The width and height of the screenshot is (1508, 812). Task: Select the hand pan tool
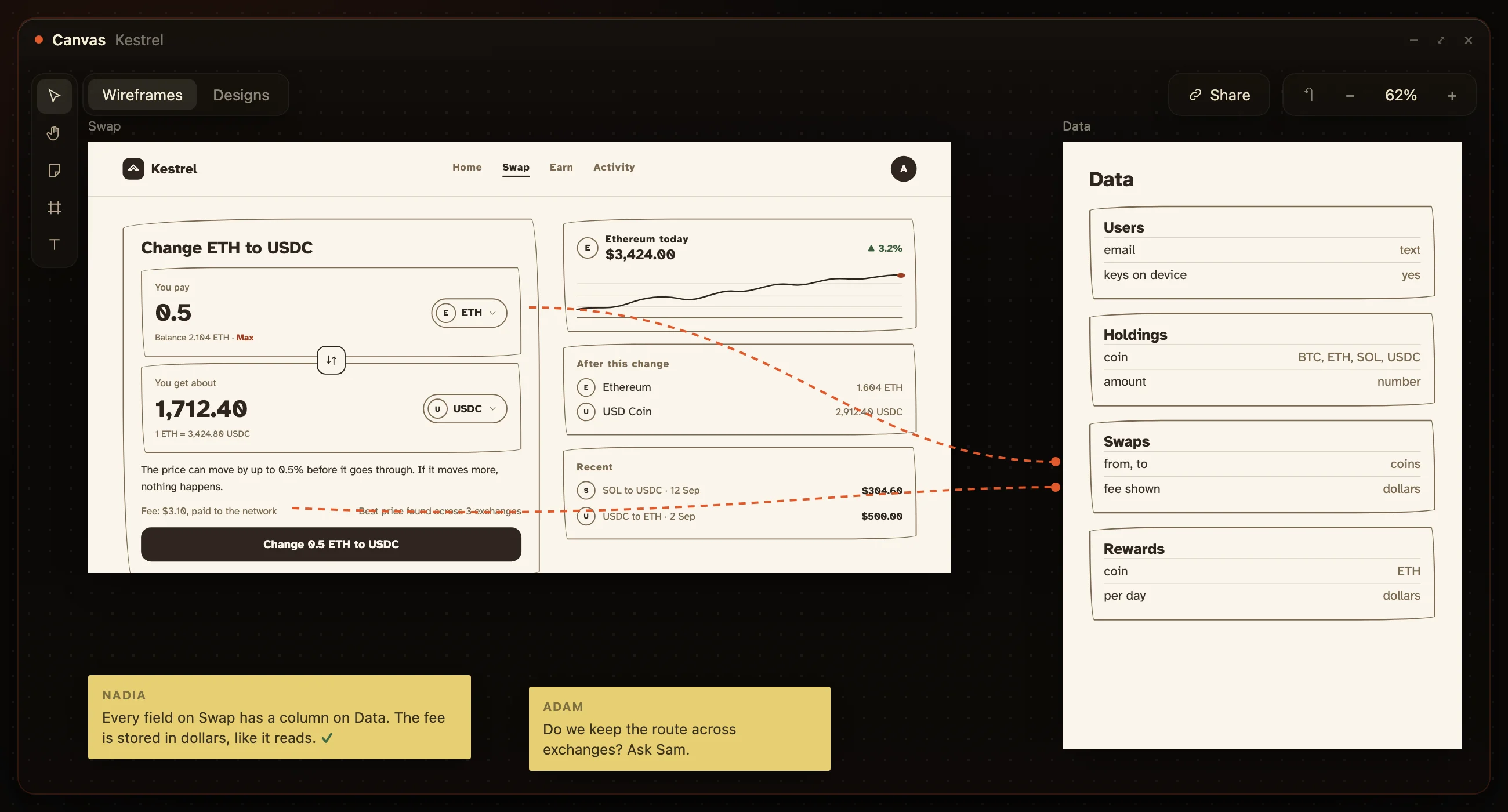[54, 133]
